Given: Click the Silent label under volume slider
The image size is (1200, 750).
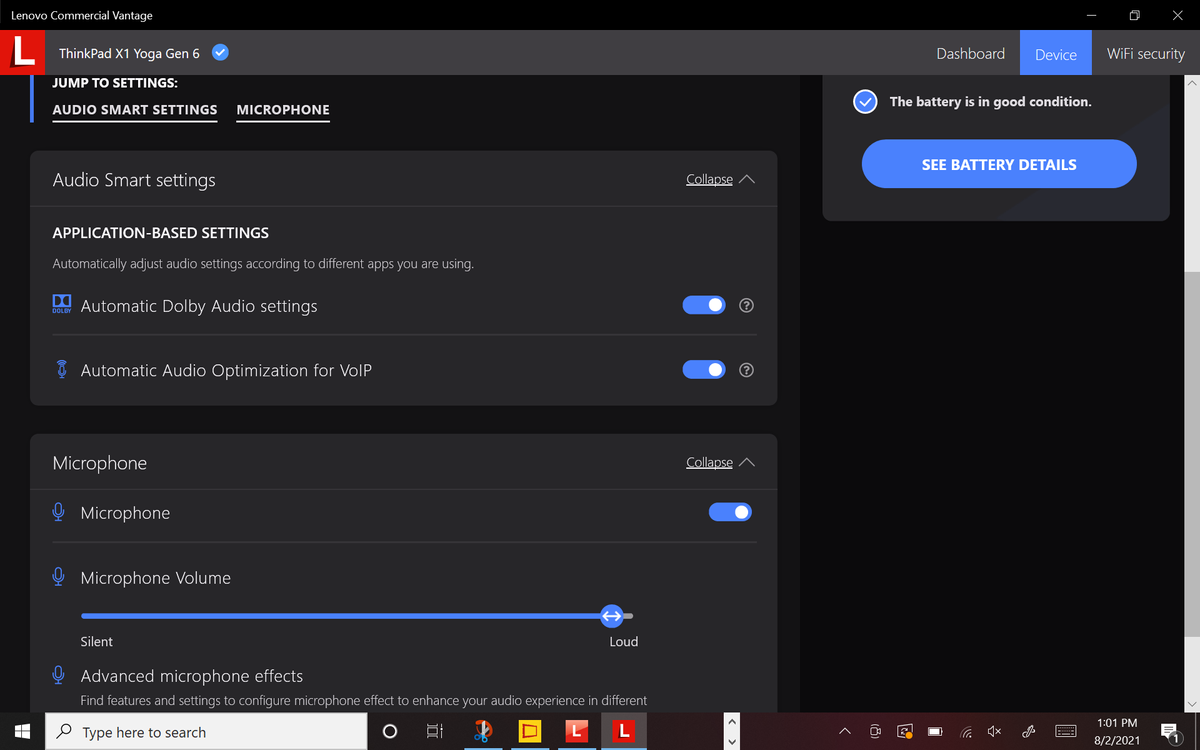Looking at the screenshot, I should [97, 642].
